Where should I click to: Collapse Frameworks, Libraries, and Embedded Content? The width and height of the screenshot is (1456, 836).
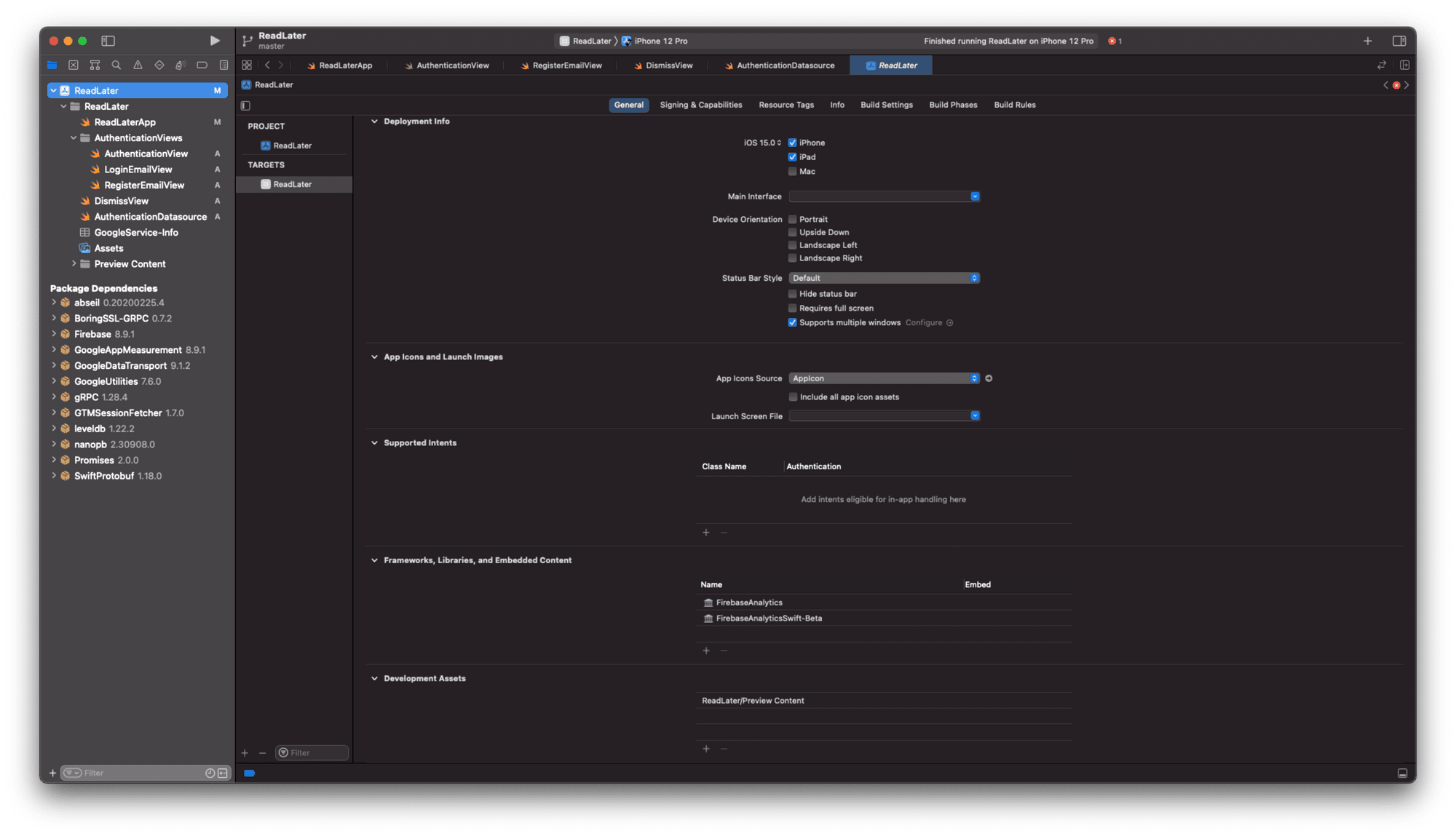[x=375, y=560]
